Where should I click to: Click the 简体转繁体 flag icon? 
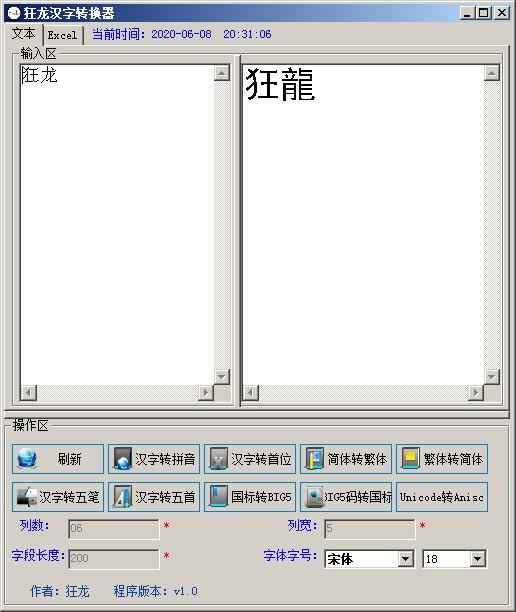point(315,459)
